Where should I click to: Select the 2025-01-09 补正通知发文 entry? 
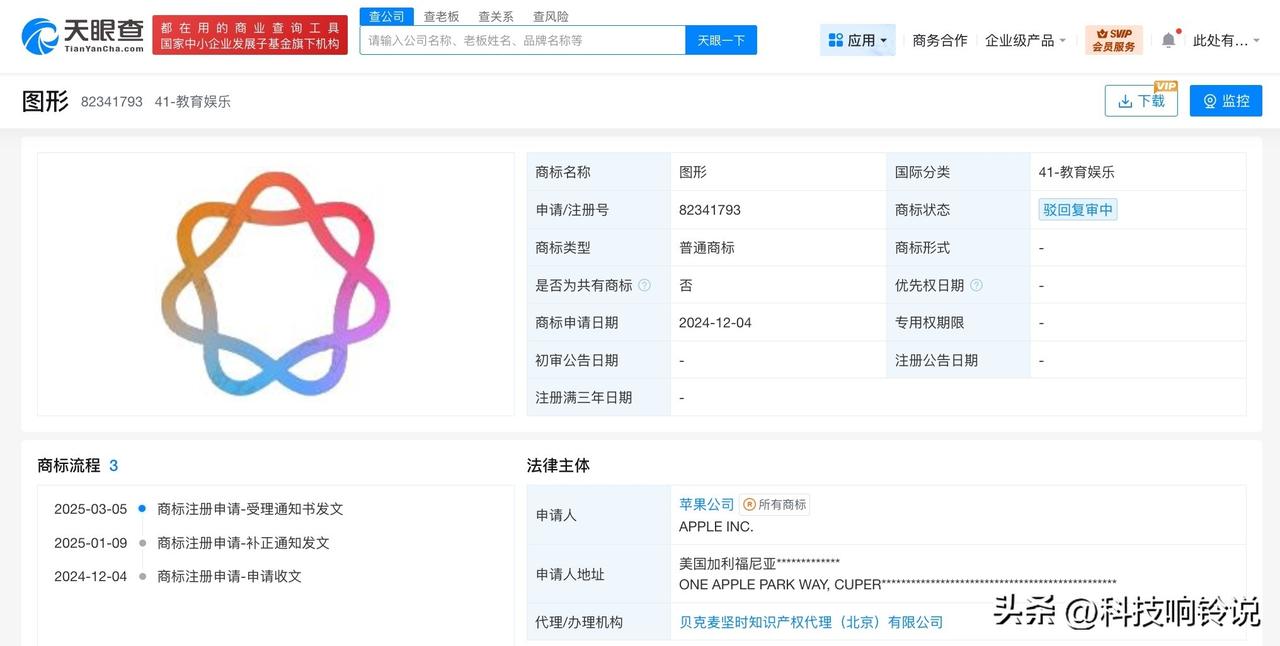click(x=191, y=543)
